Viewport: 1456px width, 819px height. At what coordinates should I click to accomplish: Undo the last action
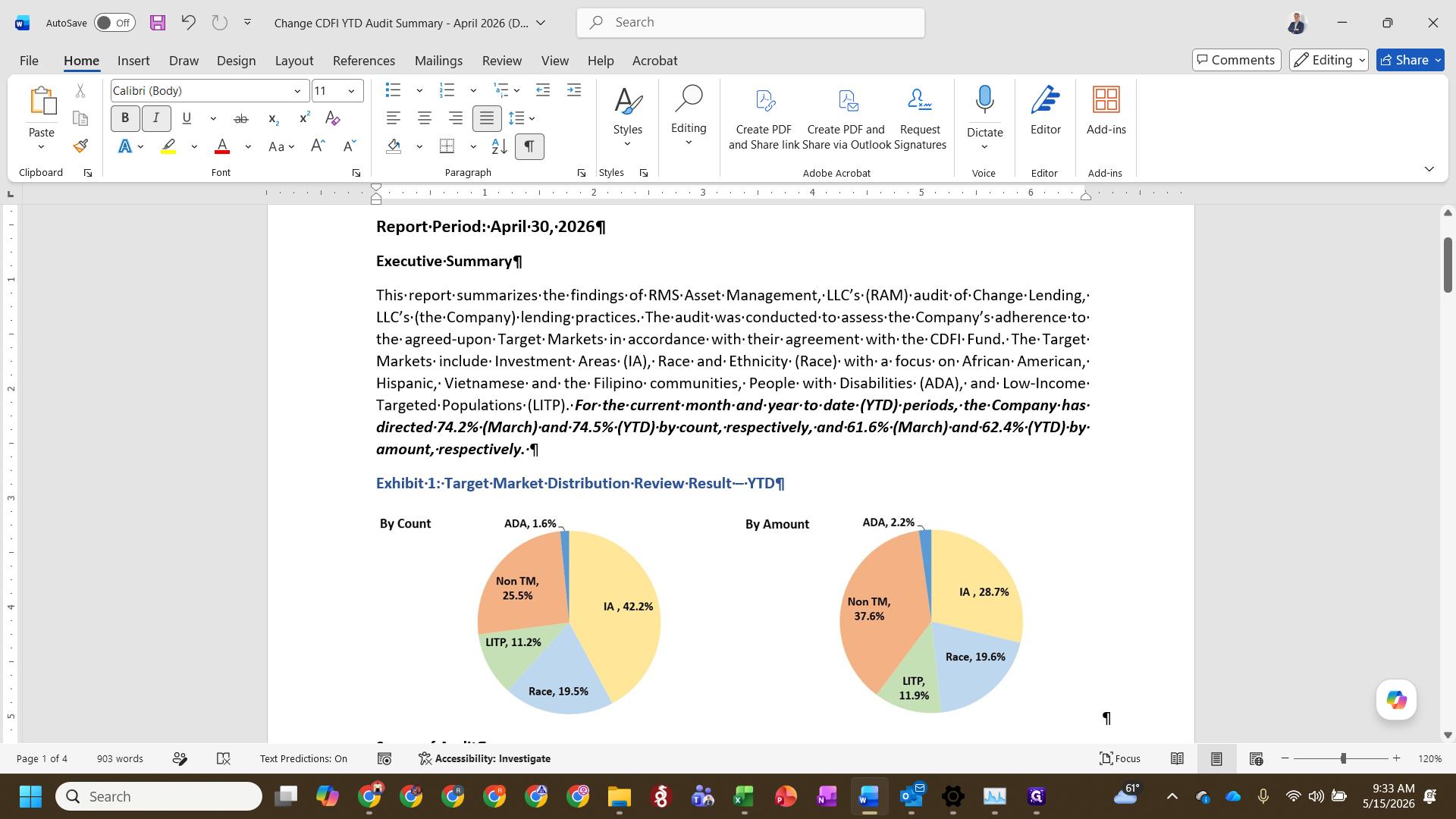188,23
